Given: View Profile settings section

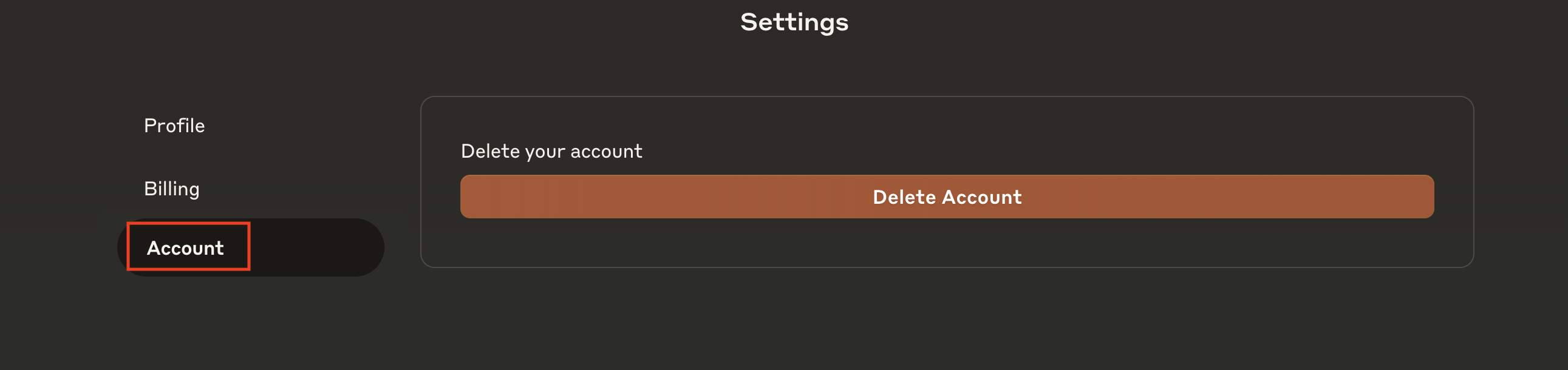Looking at the screenshot, I should tap(174, 126).
